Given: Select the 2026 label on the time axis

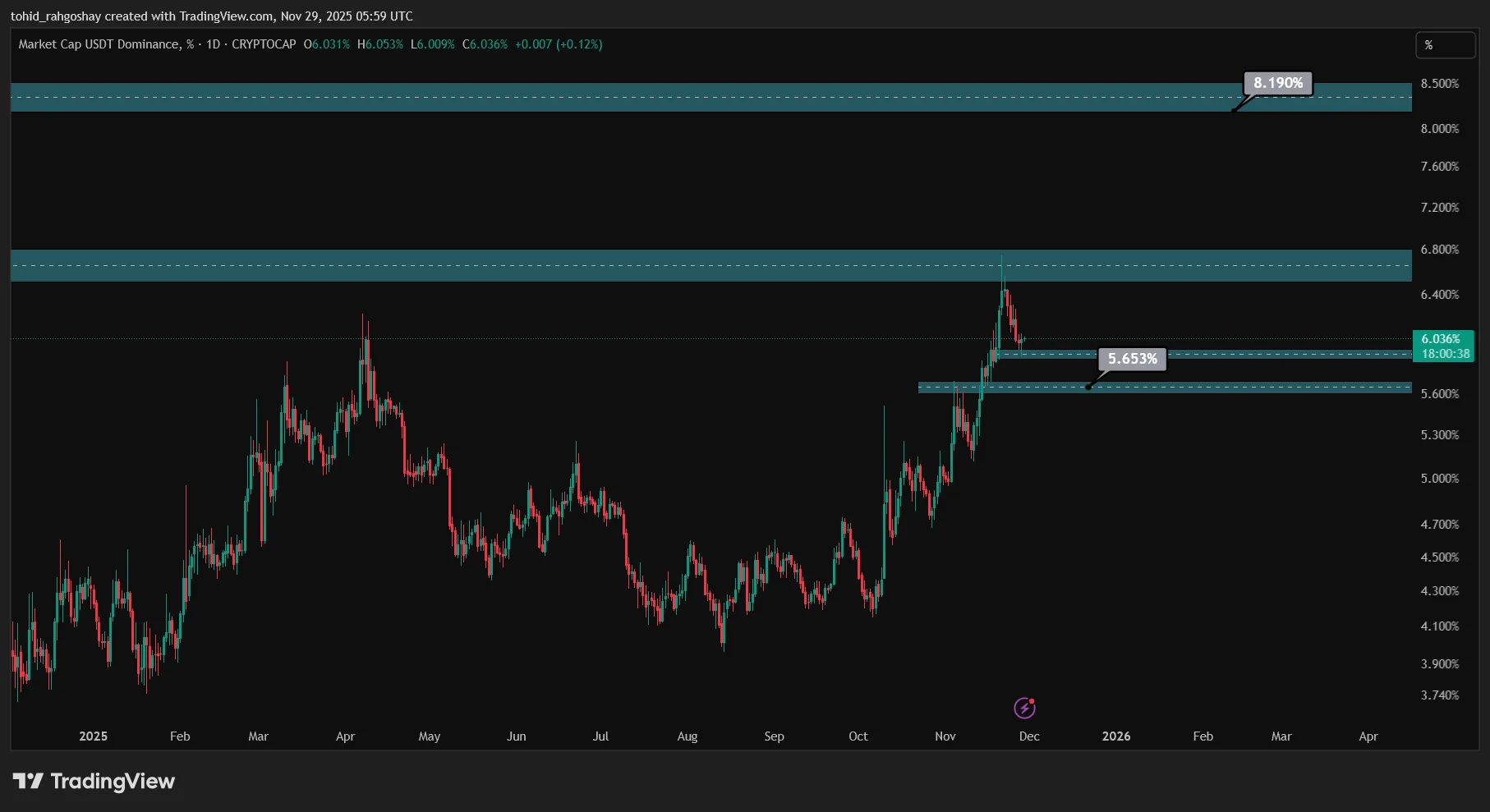Looking at the screenshot, I should coord(1116,736).
